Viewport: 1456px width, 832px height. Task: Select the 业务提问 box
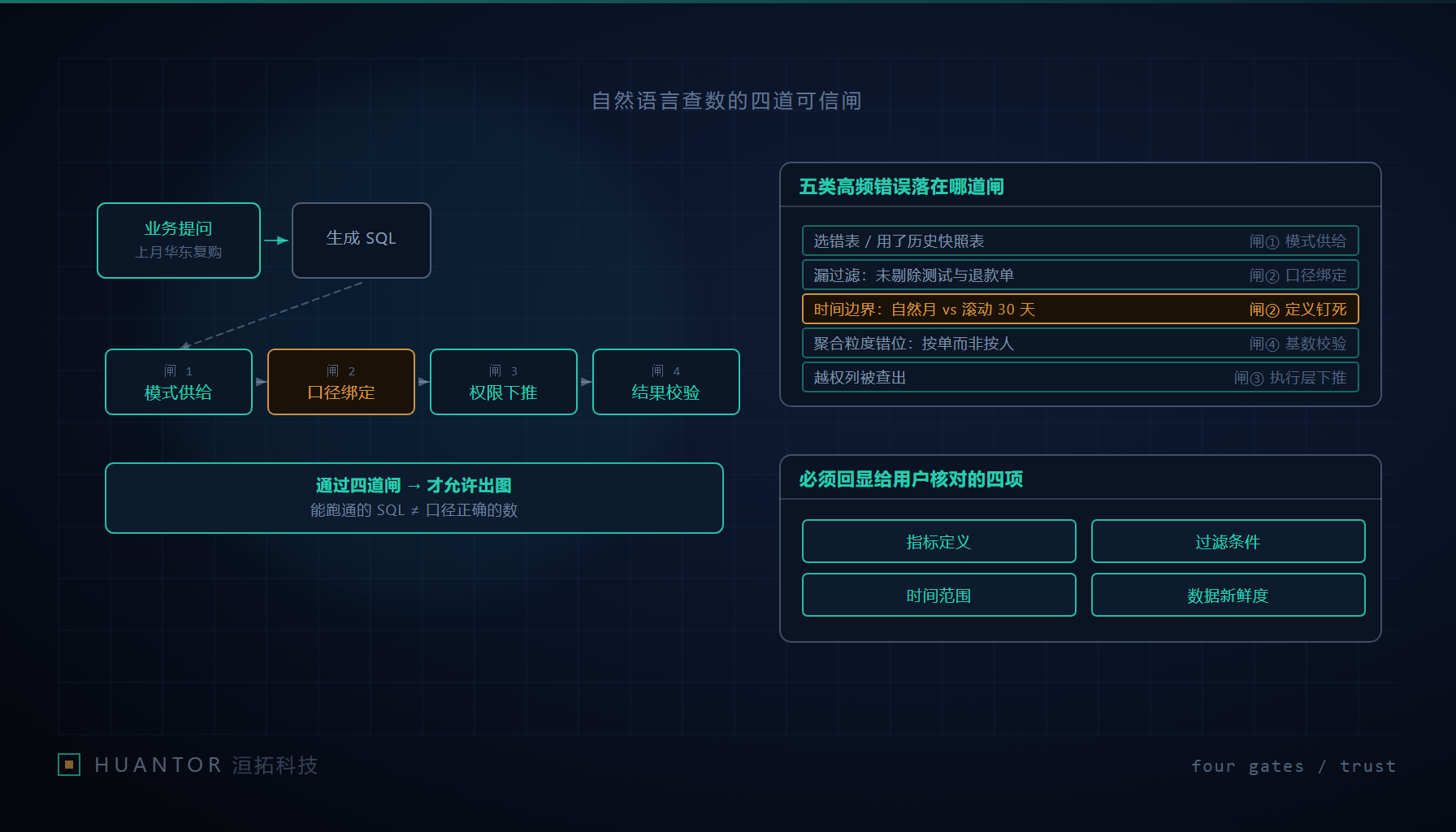179,240
